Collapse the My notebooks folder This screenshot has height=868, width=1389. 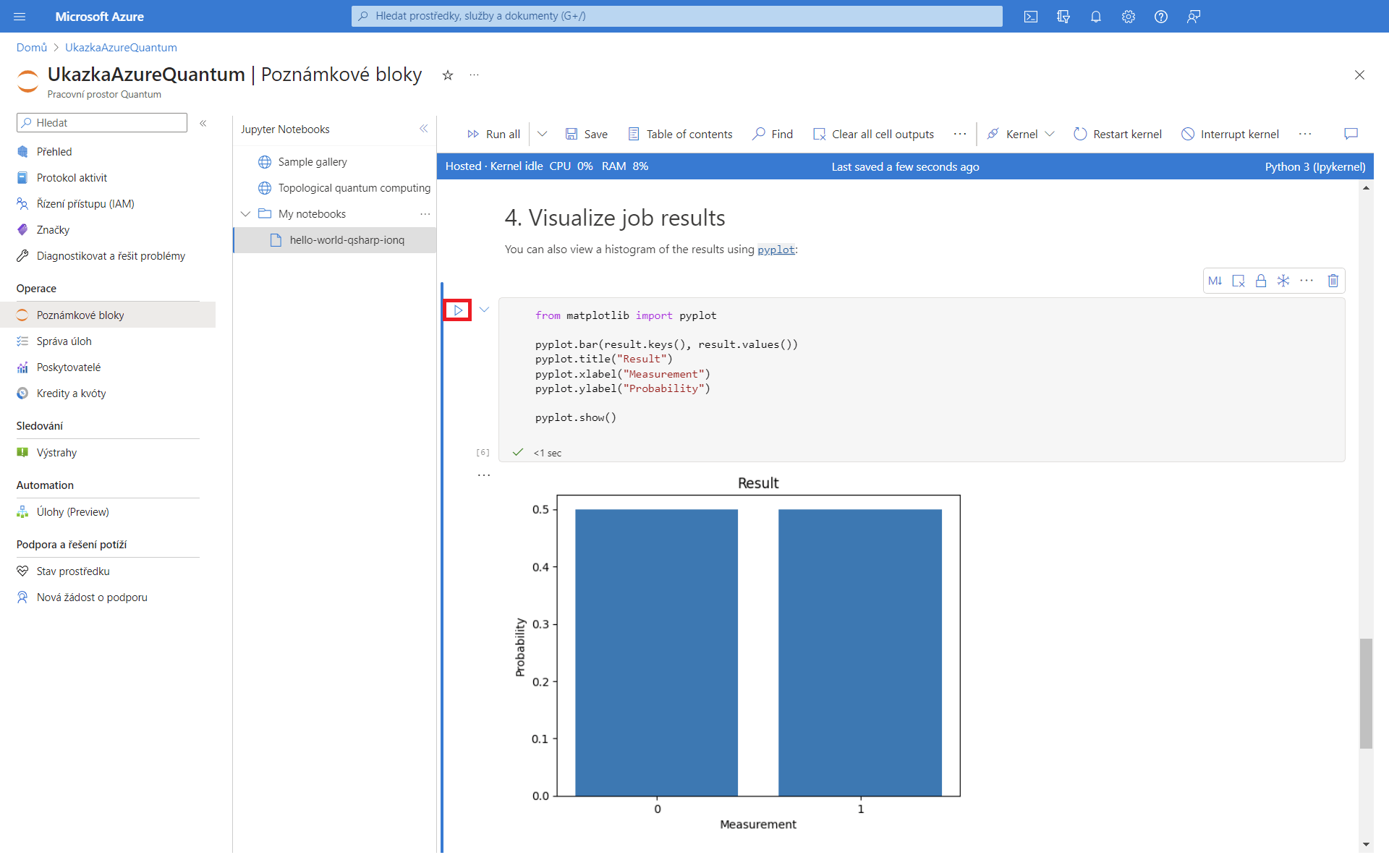(246, 214)
